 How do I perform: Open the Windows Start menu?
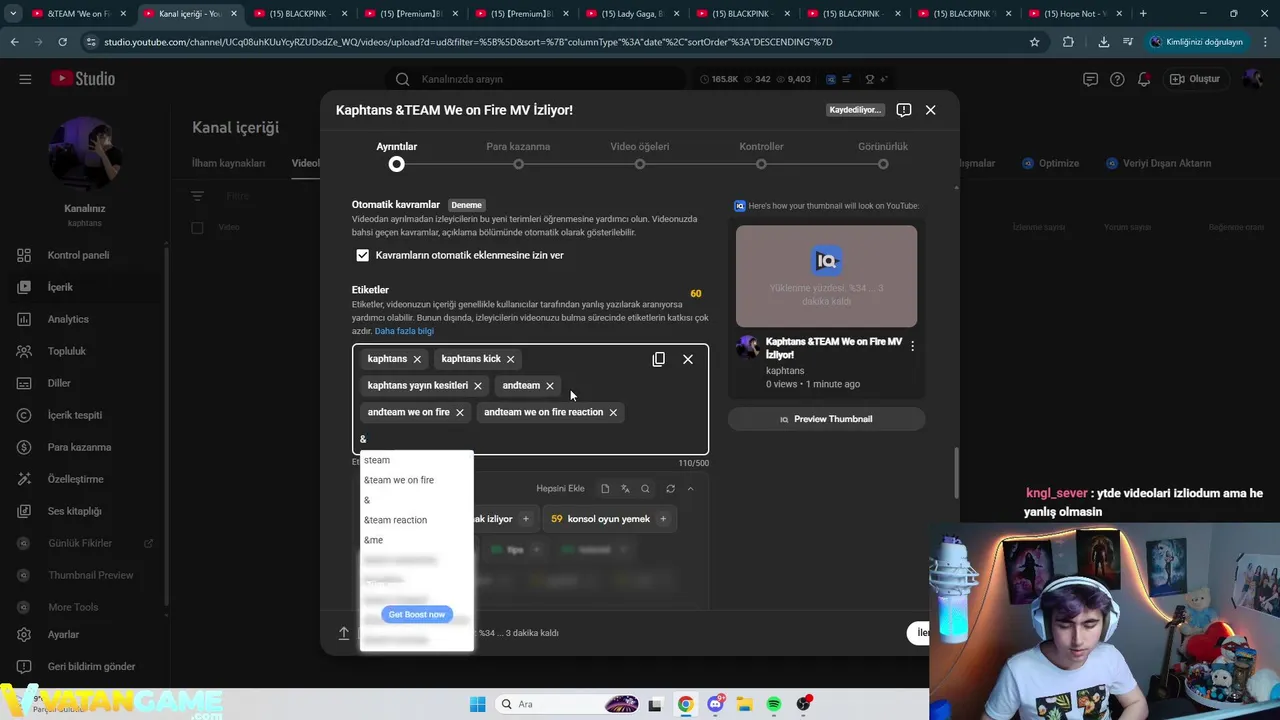click(477, 704)
